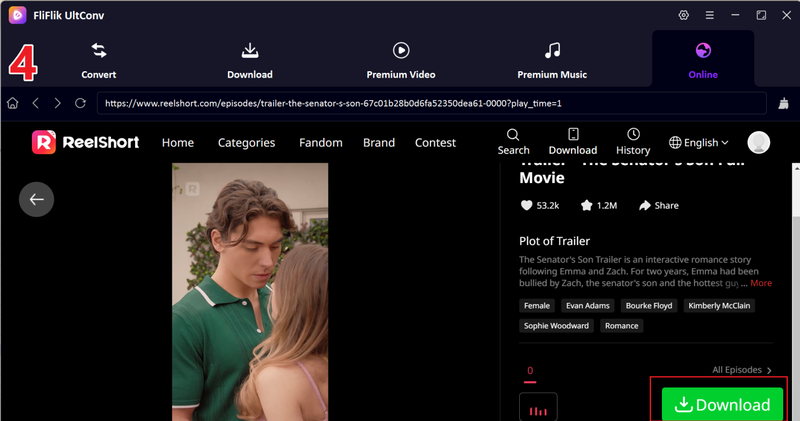The height and width of the screenshot is (421, 800).
Task: Open ReelShort logo homepage
Action: [x=85, y=142]
